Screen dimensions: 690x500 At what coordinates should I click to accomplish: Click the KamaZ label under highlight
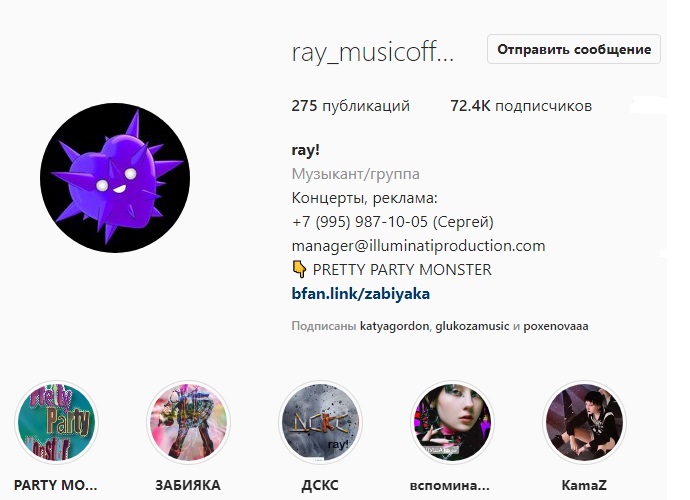click(x=584, y=485)
